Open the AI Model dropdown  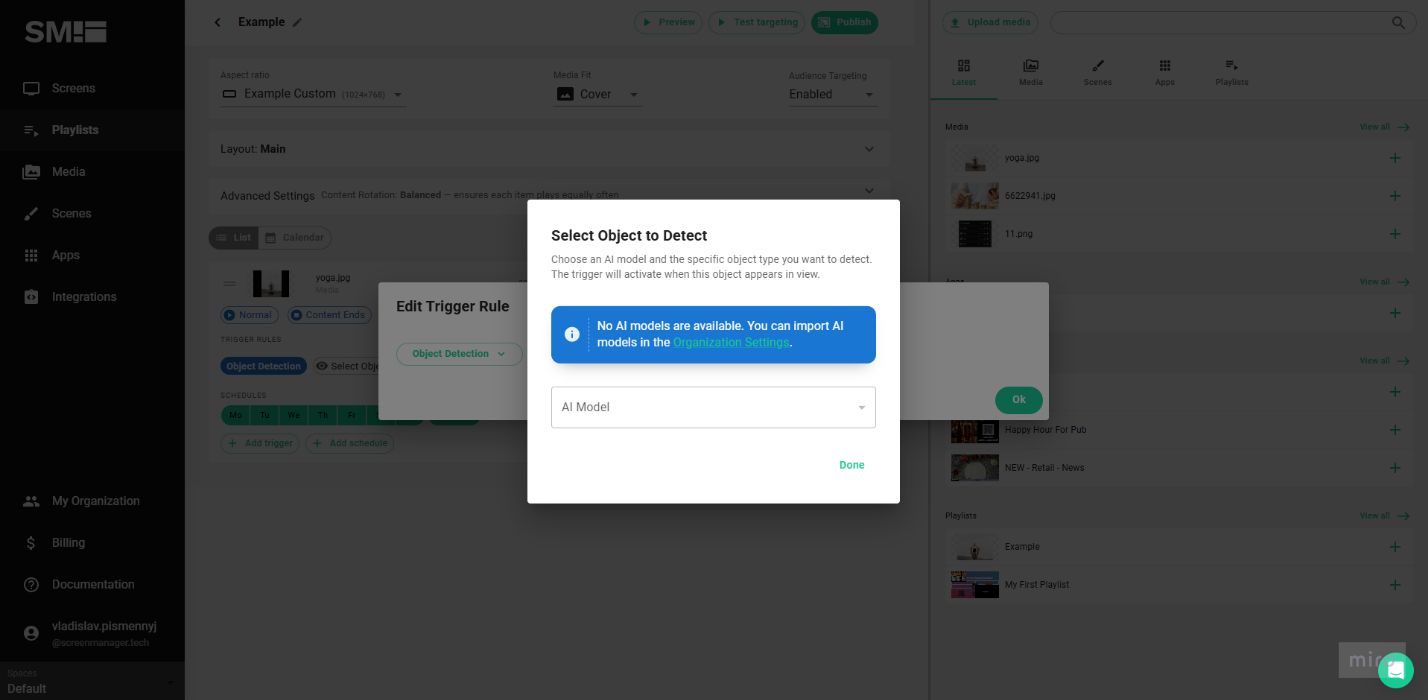pos(713,407)
